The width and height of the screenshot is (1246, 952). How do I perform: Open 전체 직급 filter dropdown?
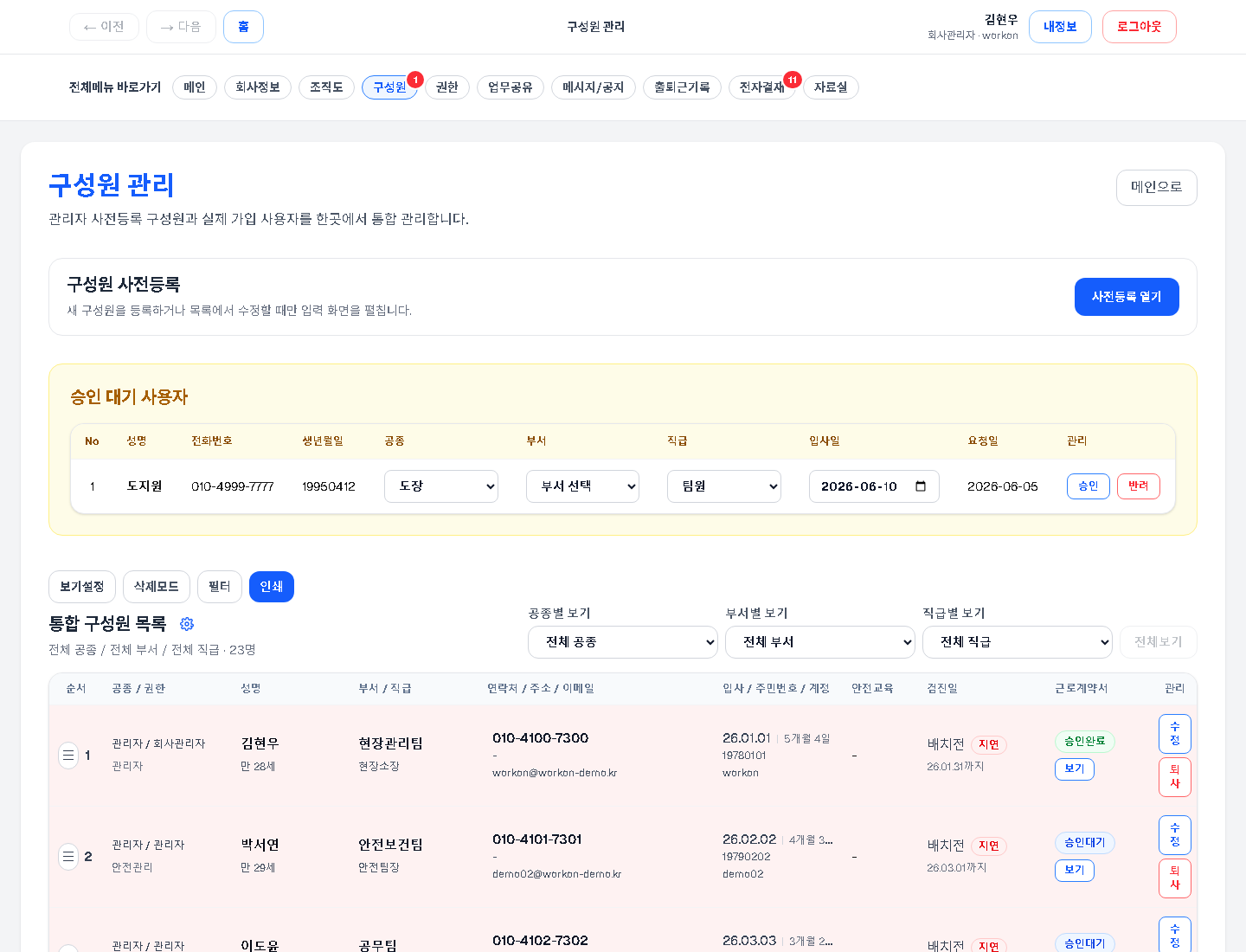tap(1018, 642)
